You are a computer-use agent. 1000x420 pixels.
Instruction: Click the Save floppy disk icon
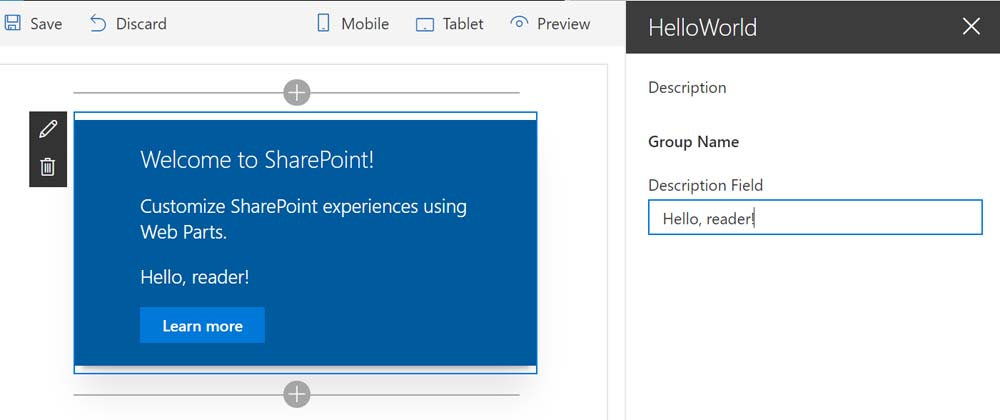13,23
